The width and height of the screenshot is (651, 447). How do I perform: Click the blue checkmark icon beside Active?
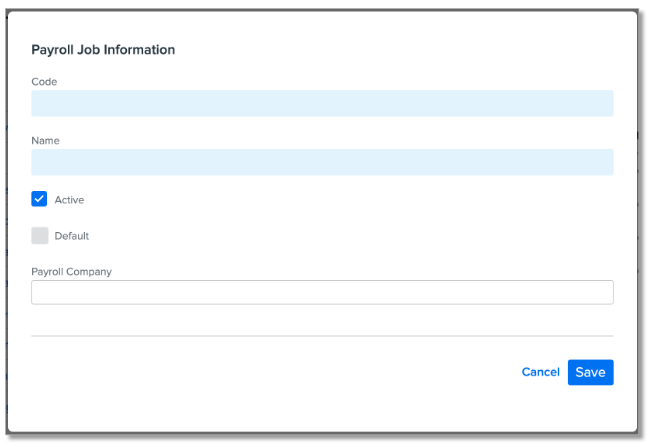pos(40,199)
